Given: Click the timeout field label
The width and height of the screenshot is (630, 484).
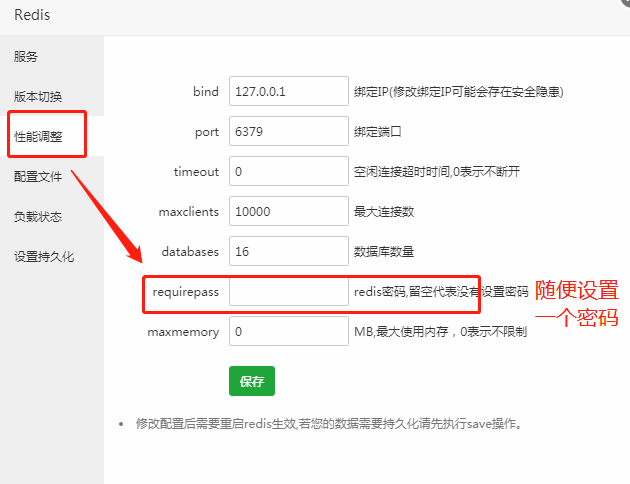Looking at the screenshot, I should (x=196, y=172).
